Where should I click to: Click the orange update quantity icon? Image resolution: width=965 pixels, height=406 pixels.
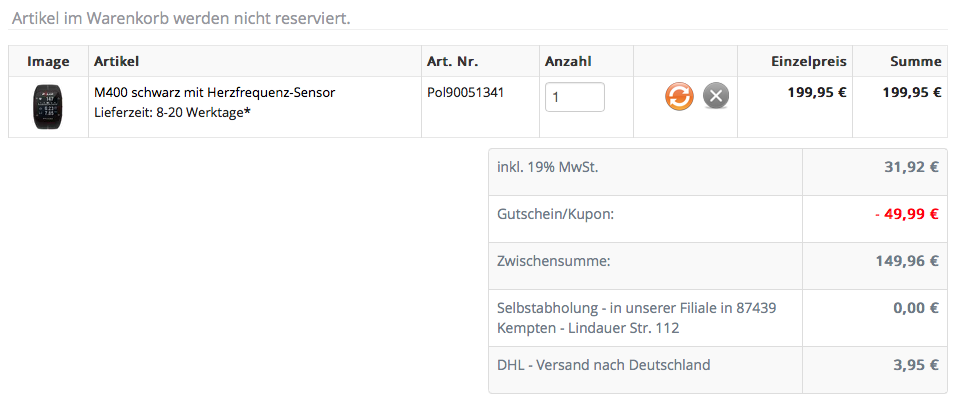click(679, 96)
